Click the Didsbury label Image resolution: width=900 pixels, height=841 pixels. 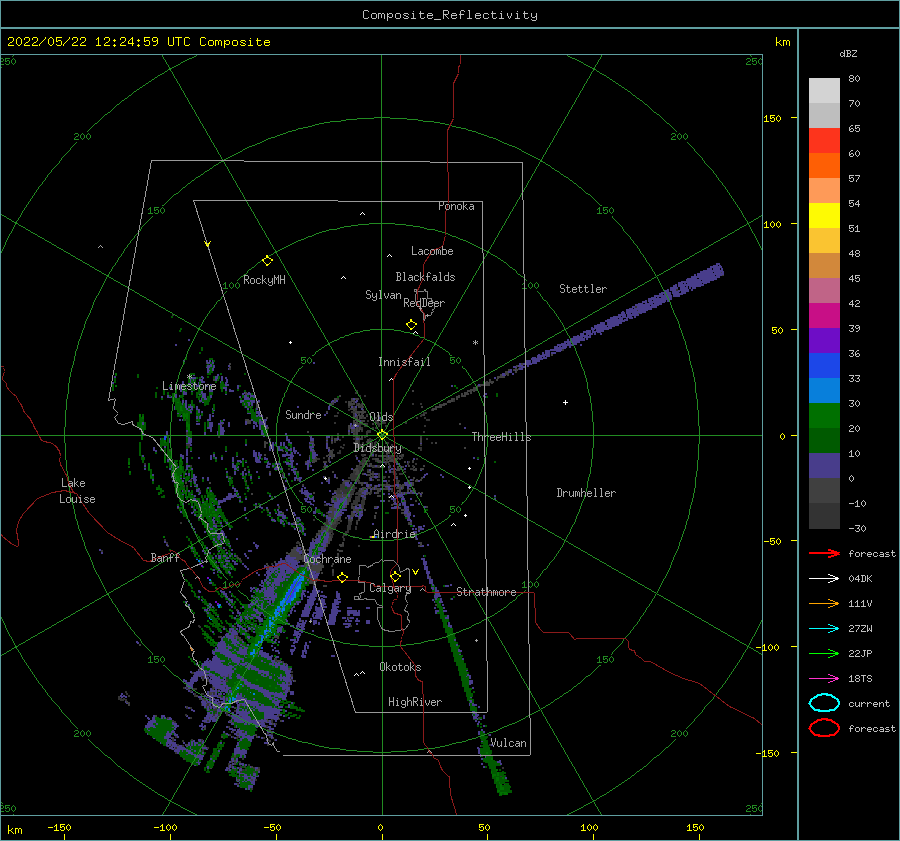[x=377, y=448]
